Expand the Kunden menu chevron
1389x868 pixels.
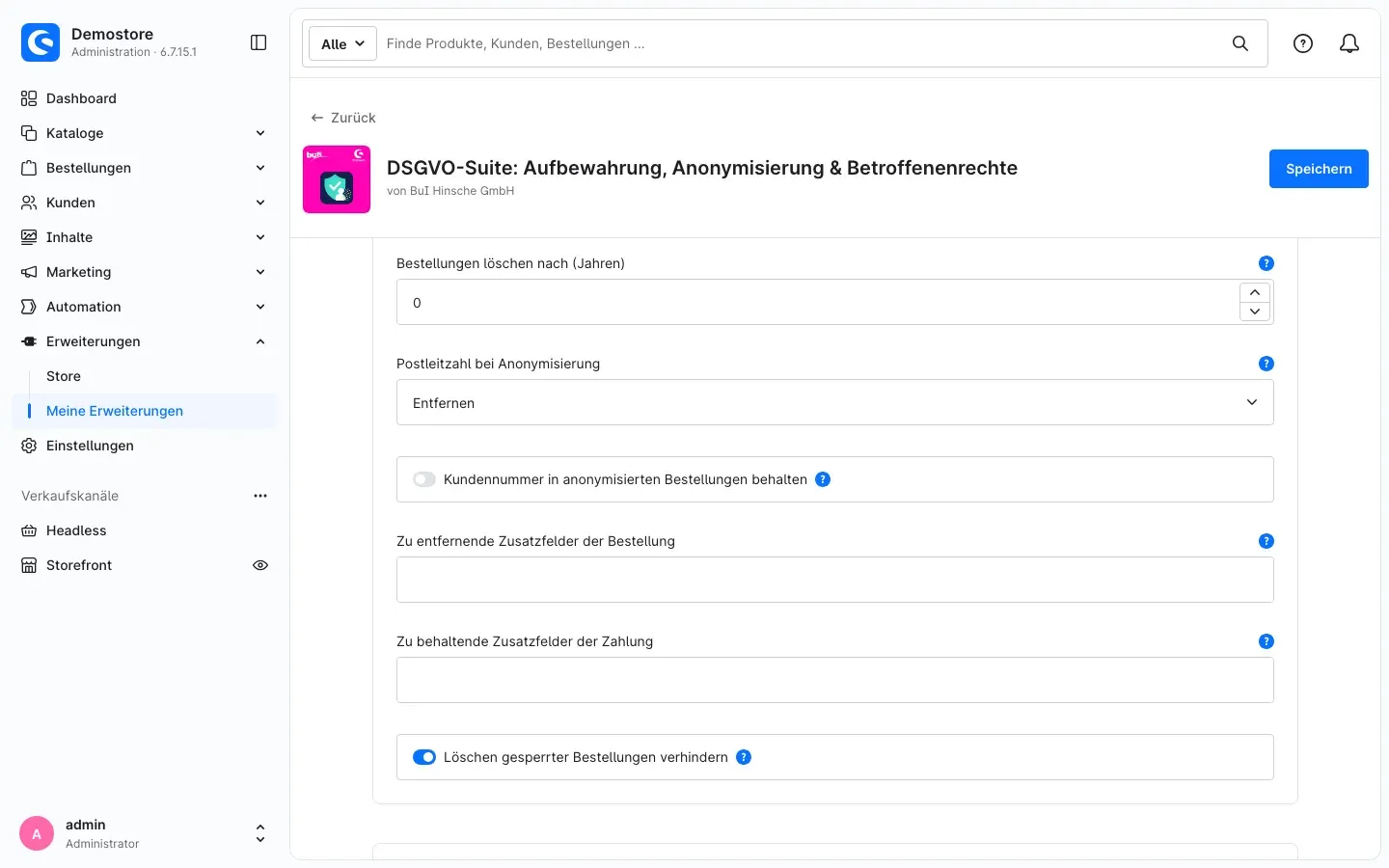click(x=260, y=203)
